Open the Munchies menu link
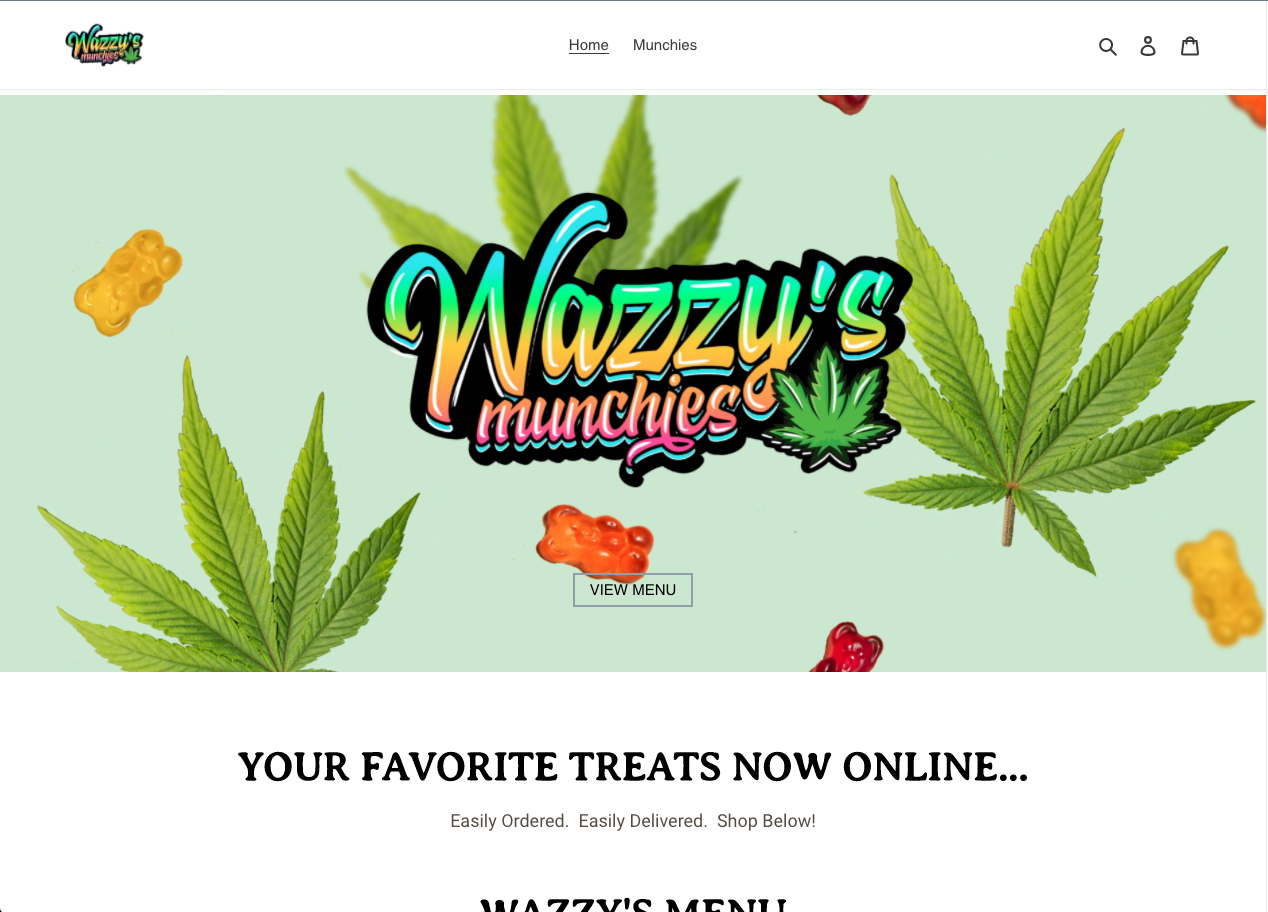The image size is (1268, 912). pyautogui.click(x=665, y=45)
